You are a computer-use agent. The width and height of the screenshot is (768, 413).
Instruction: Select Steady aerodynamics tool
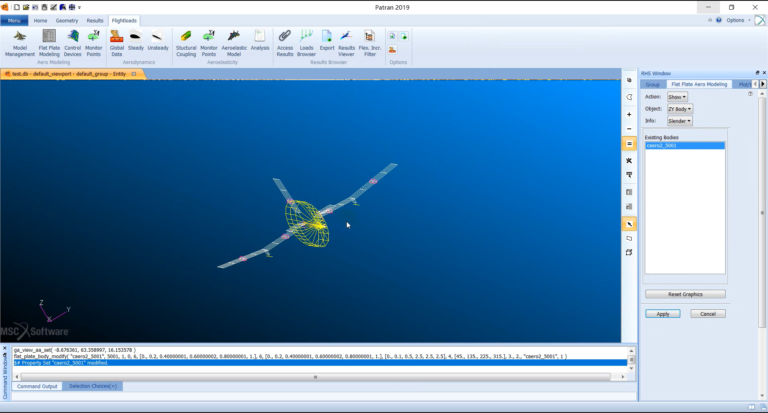coord(136,40)
